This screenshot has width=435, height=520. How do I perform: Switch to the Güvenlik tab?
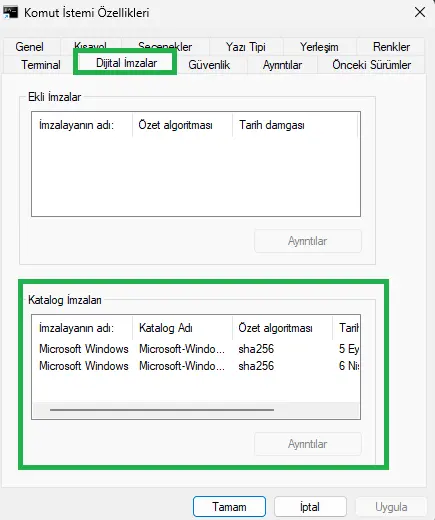pyautogui.click(x=209, y=65)
